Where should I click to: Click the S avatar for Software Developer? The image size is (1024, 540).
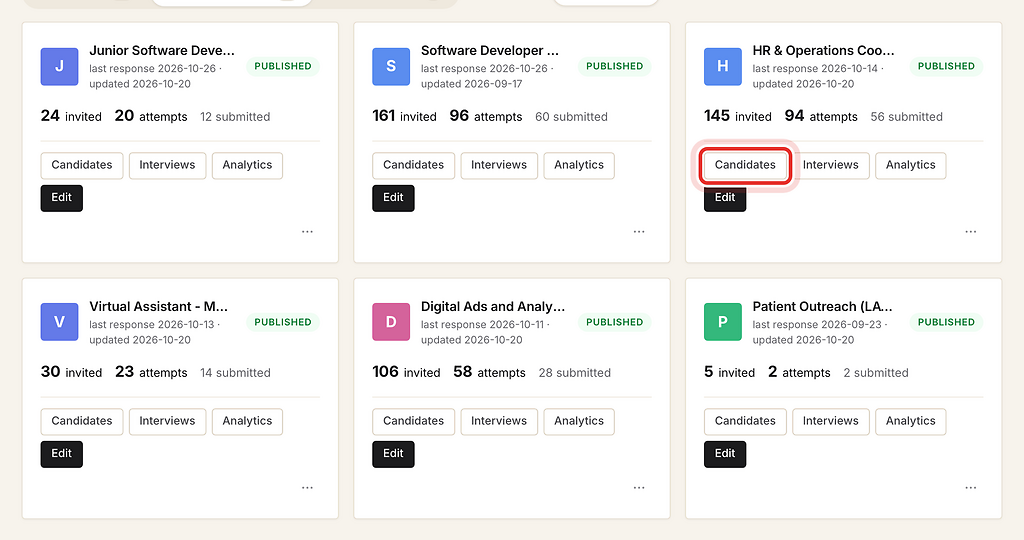pos(391,67)
